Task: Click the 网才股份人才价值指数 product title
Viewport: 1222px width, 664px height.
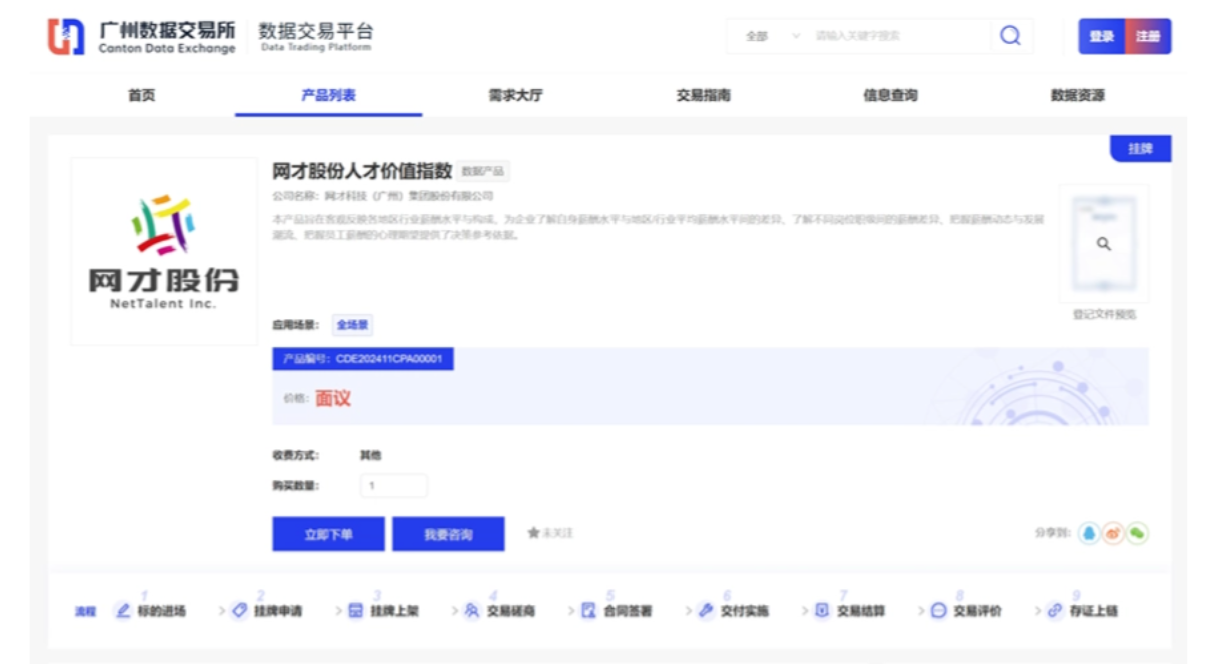Action: coord(362,171)
